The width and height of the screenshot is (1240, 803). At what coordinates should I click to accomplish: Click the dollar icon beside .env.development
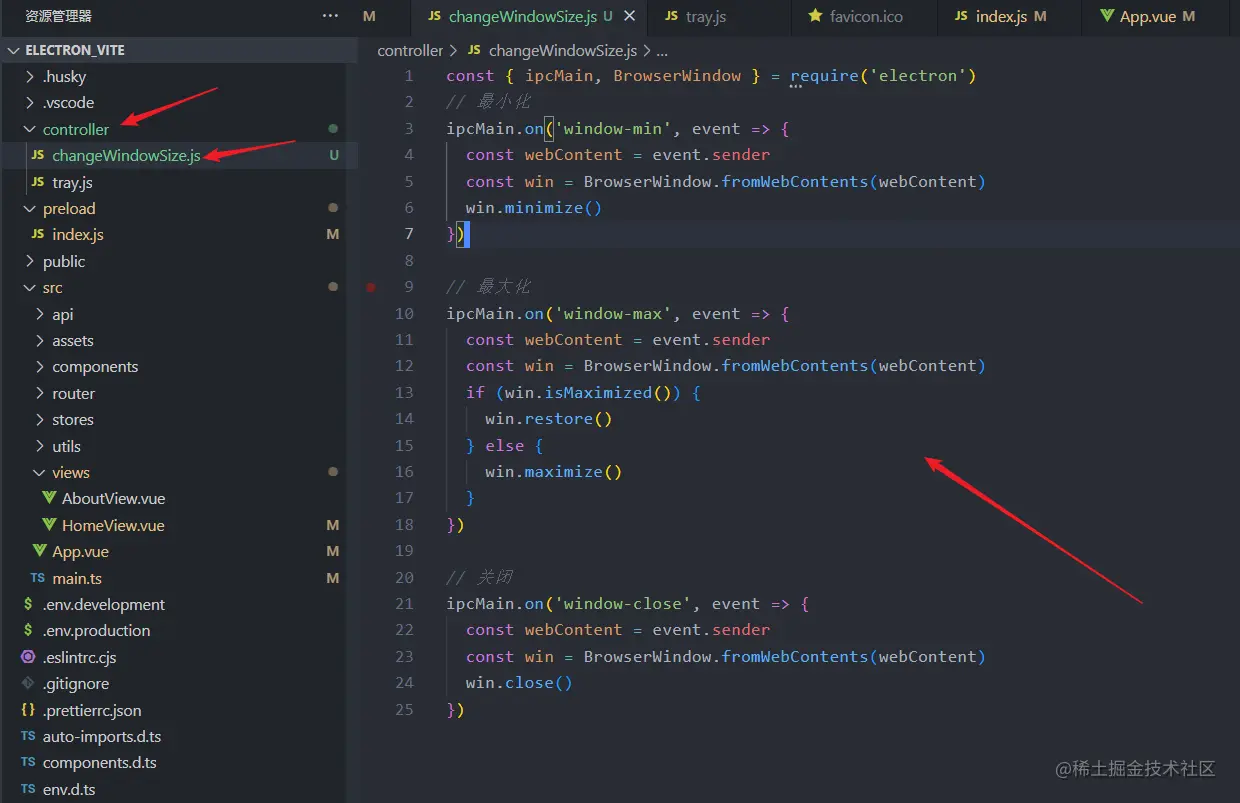[x=28, y=604]
